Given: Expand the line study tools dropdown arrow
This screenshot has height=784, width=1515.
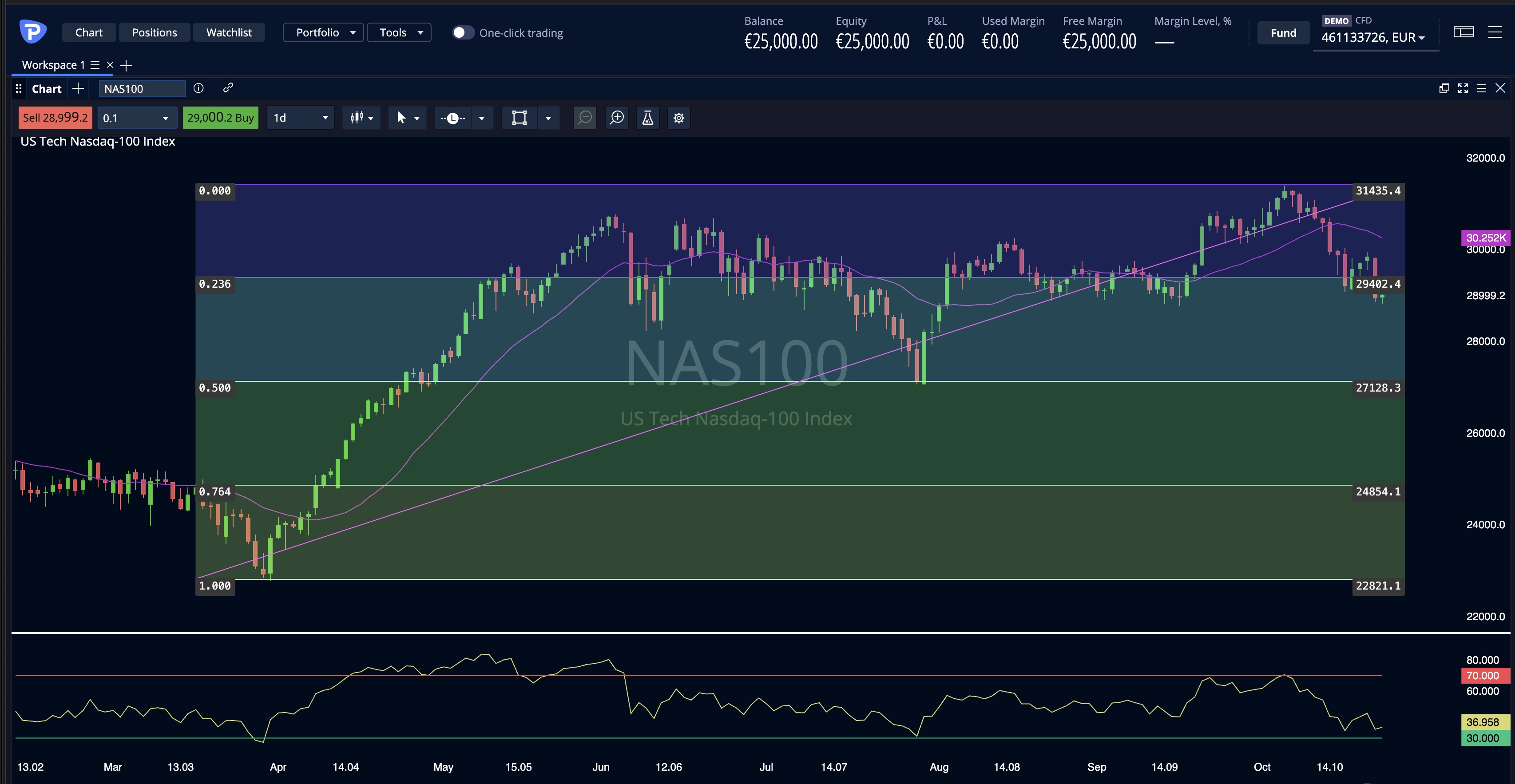Looking at the screenshot, I should coord(482,118).
